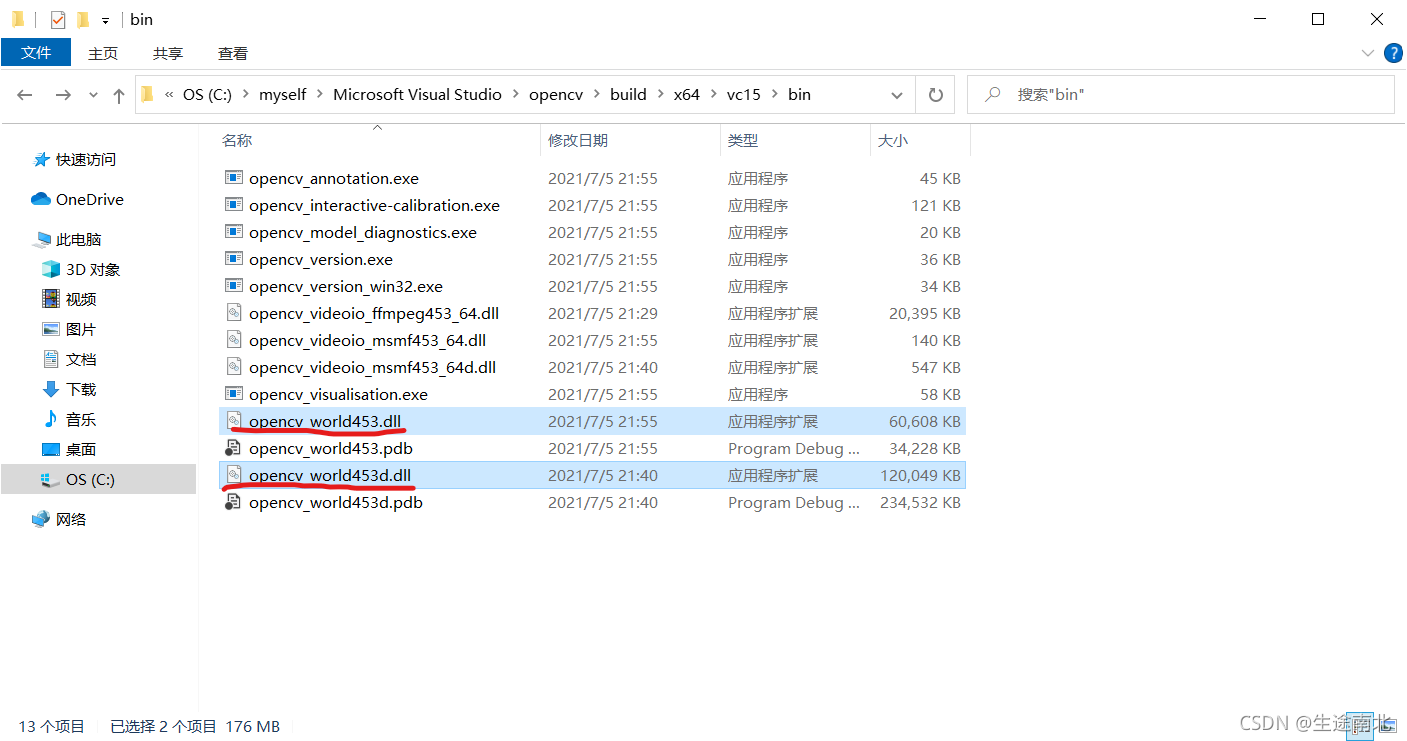Image resolution: width=1407 pixels, height=741 pixels.
Task: Click vc15 breadcrumb segment
Action: click(743, 94)
